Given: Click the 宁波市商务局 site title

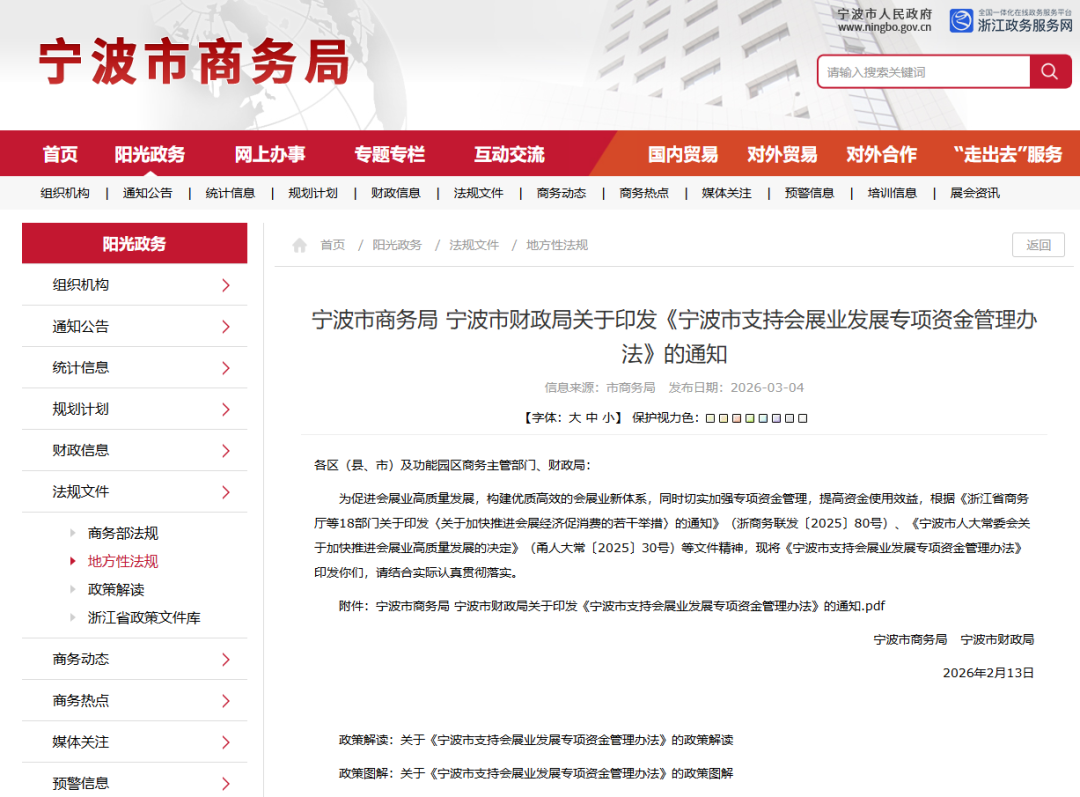Looking at the screenshot, I should coord(194,62).
